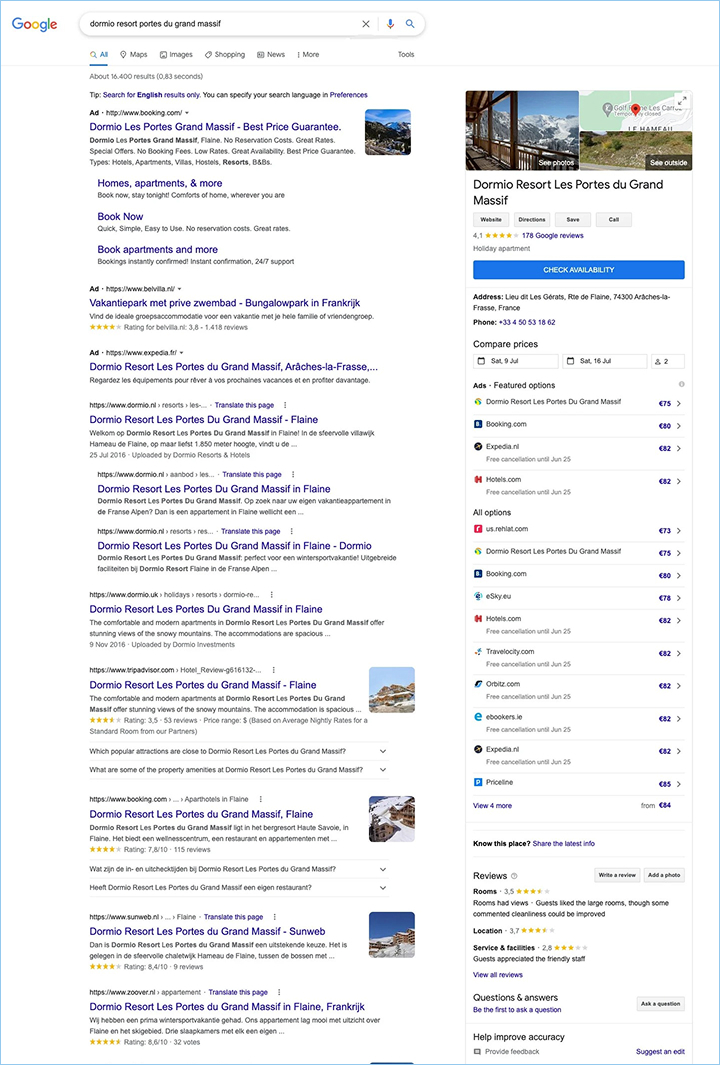Click the blue magnifier search icon
This screenshot has height=1065, width=720.
[x=410, y=24]
